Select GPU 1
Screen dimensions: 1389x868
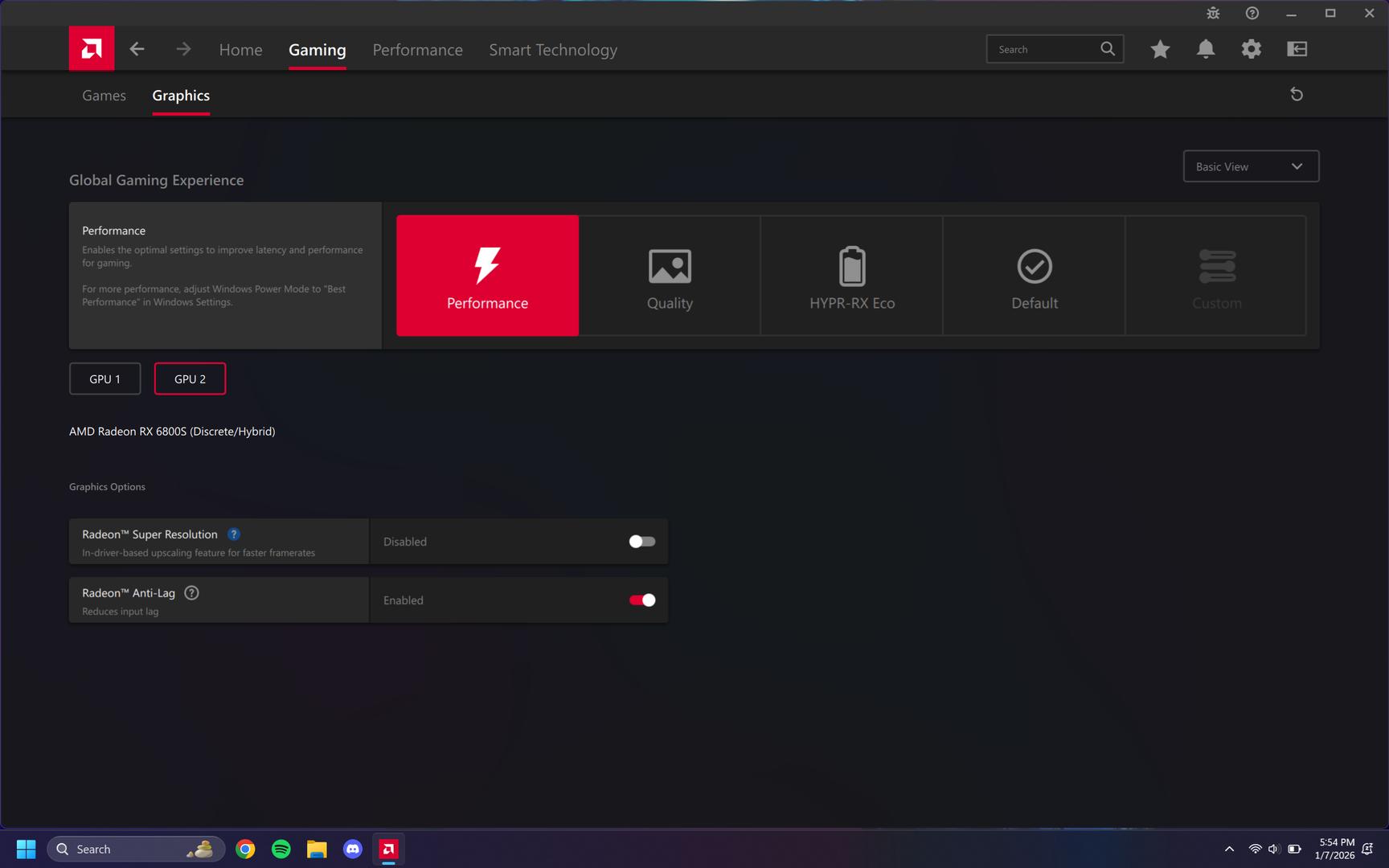point(104,379)
